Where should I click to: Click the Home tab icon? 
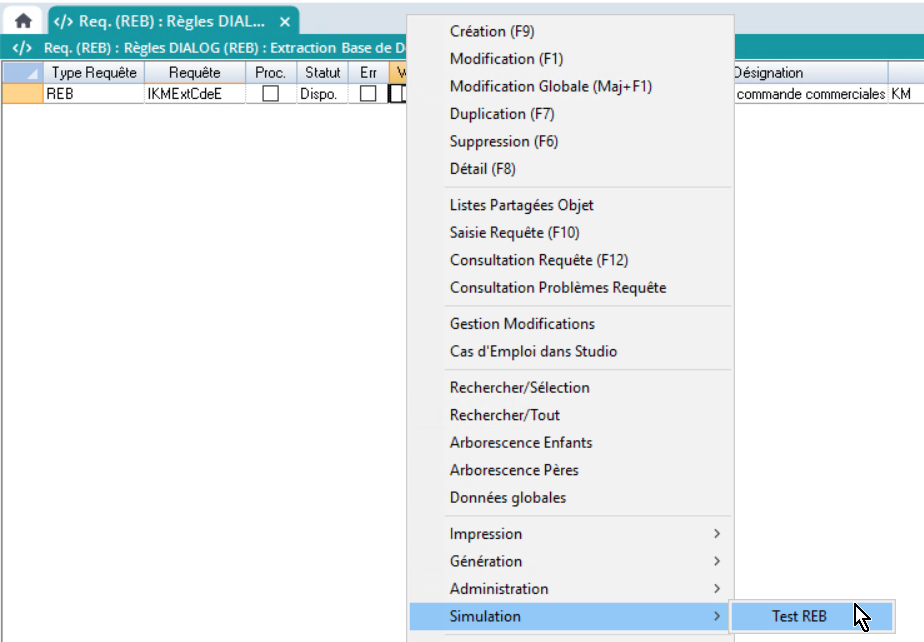pos(23,21)
